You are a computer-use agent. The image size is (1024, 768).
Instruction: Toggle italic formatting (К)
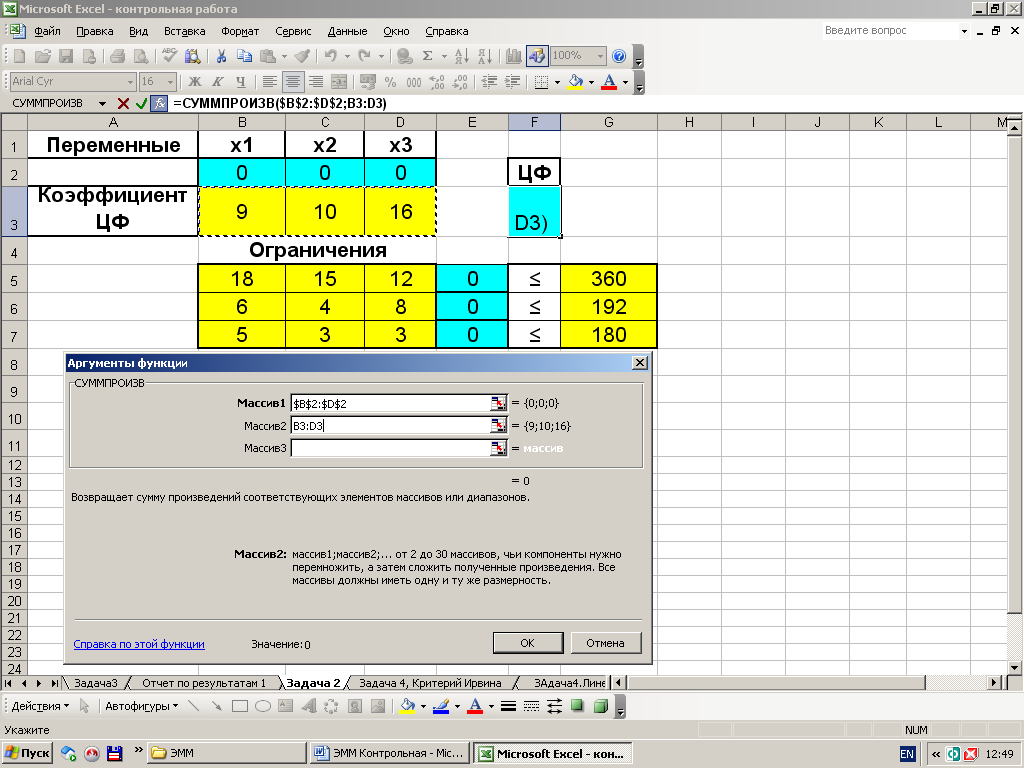[217, 82]
